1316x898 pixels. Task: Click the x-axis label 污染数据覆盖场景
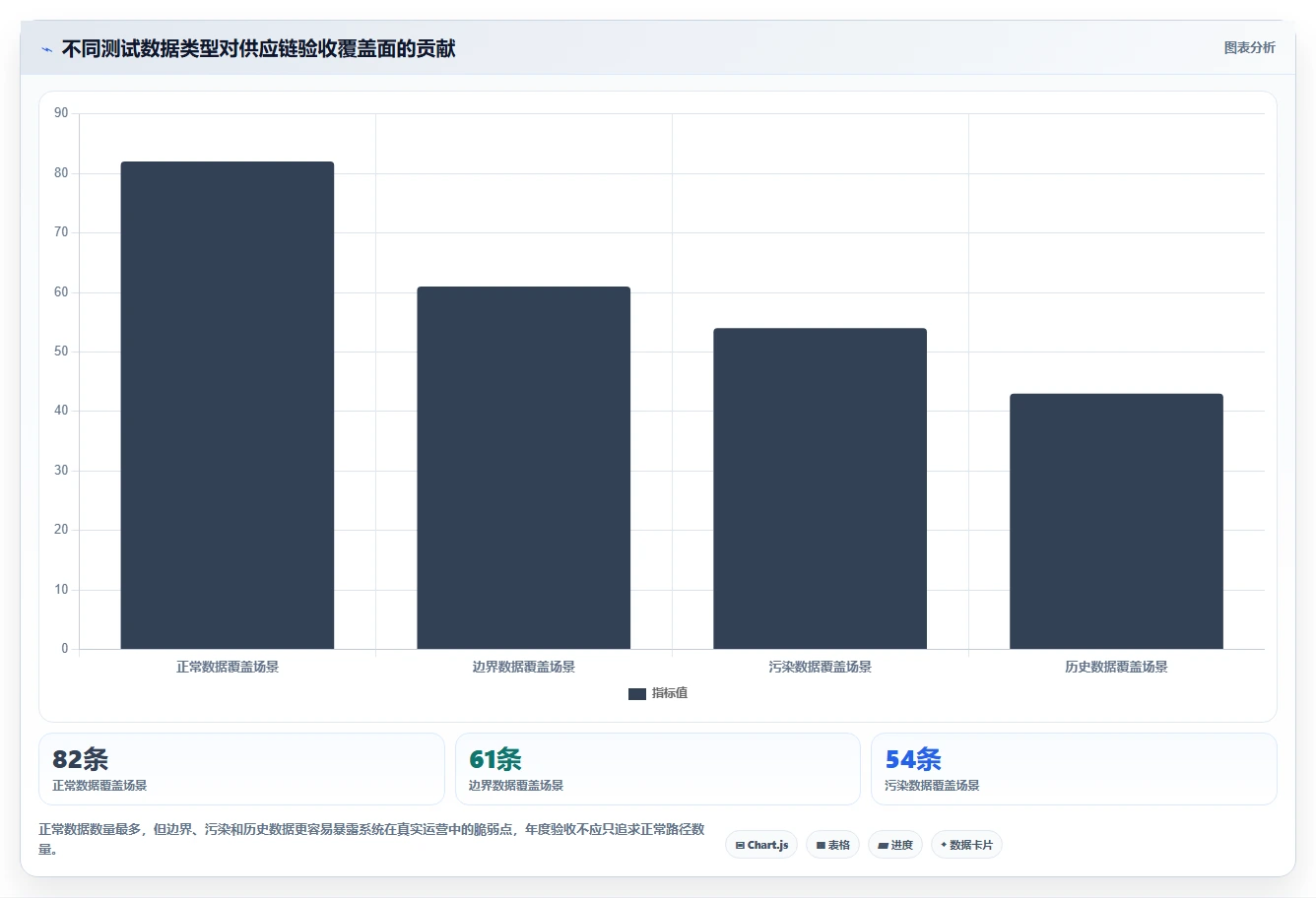(x=821, y=667)
